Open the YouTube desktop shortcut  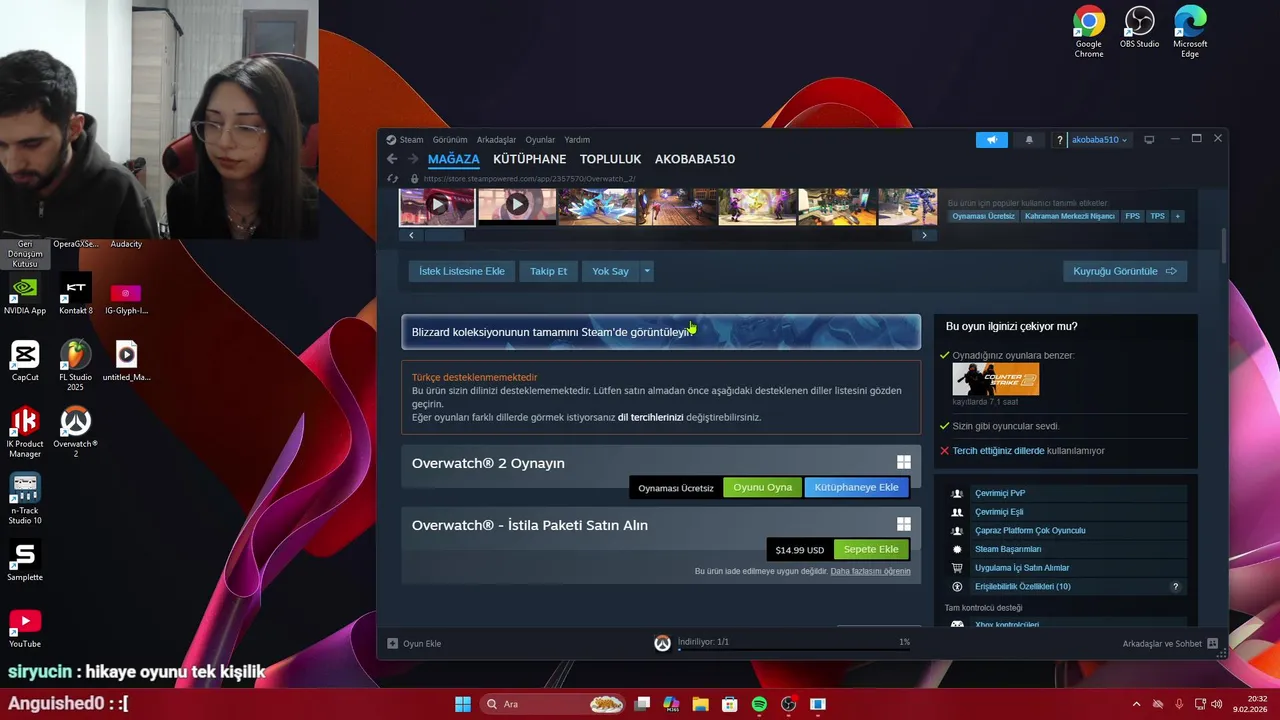[25, 628]
